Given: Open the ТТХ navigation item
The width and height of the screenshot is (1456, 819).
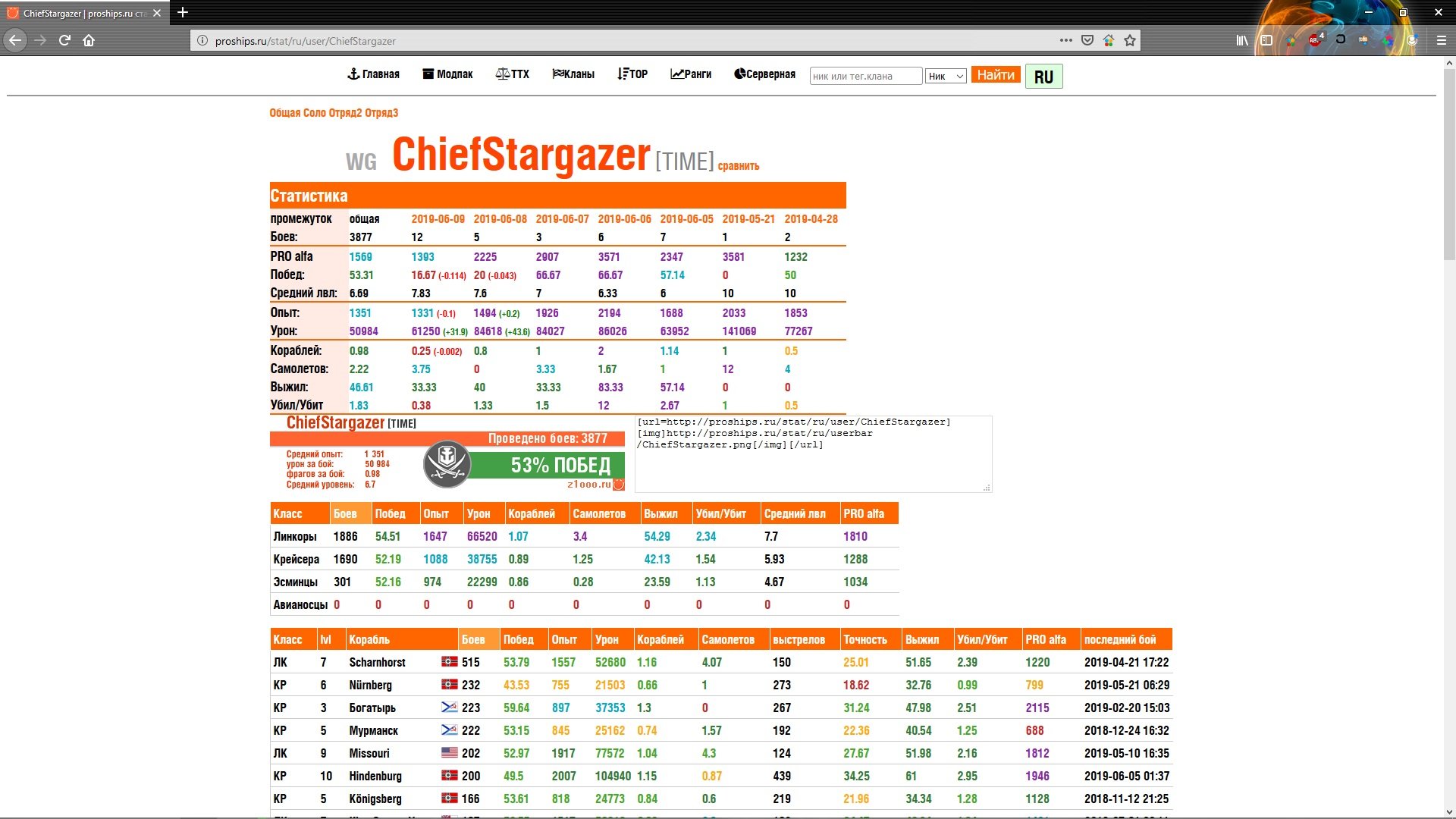Looking at the screenshot, I should pos(513,74).
